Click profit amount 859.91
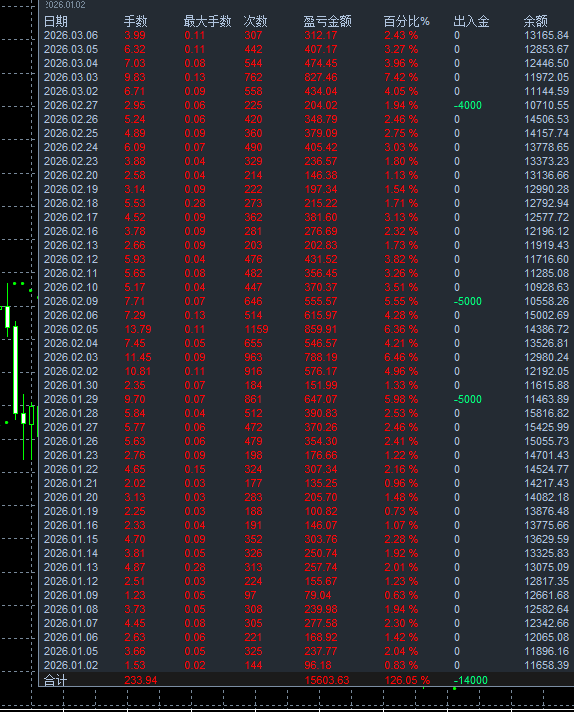 321,329
